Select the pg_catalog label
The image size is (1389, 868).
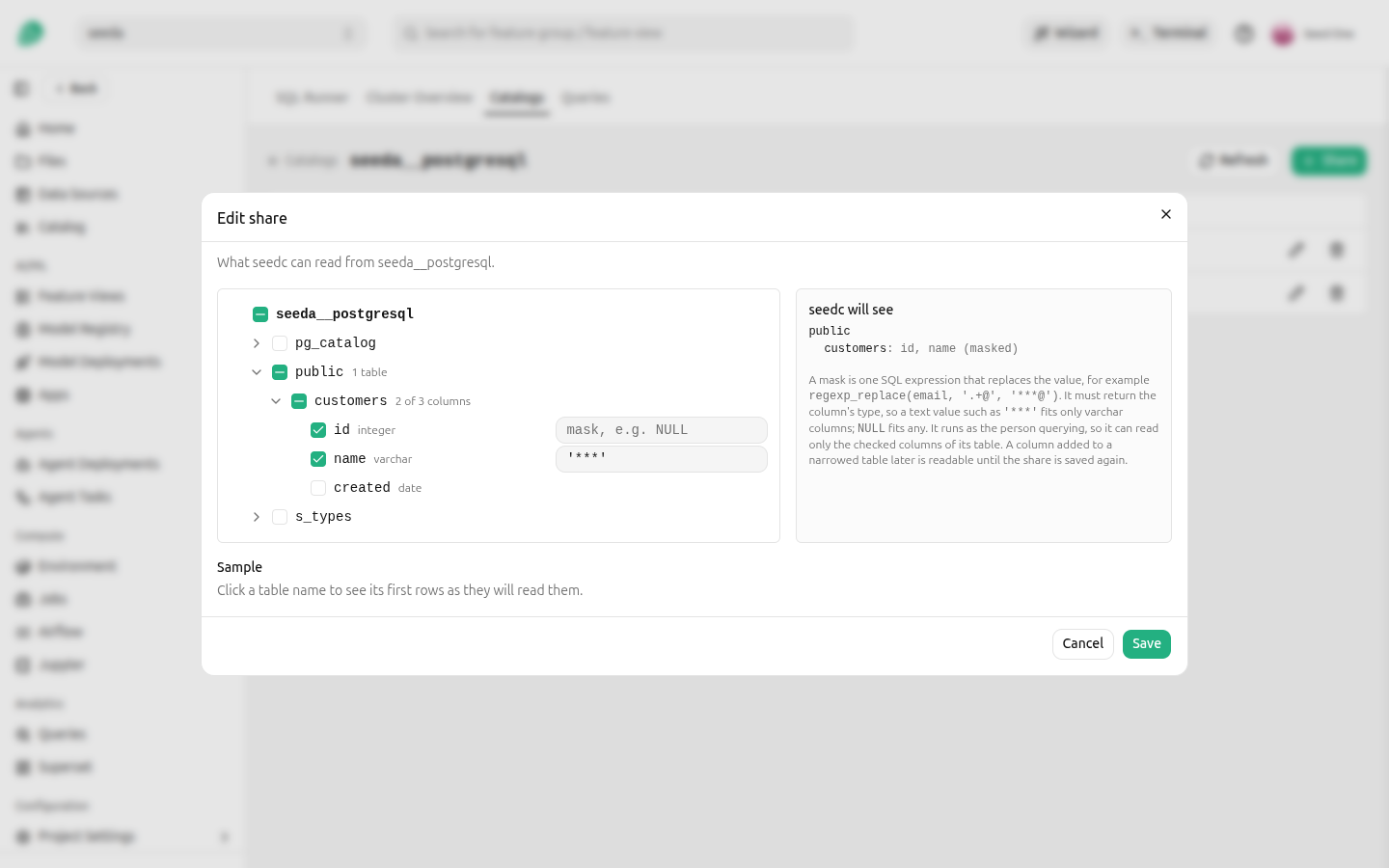336,343
